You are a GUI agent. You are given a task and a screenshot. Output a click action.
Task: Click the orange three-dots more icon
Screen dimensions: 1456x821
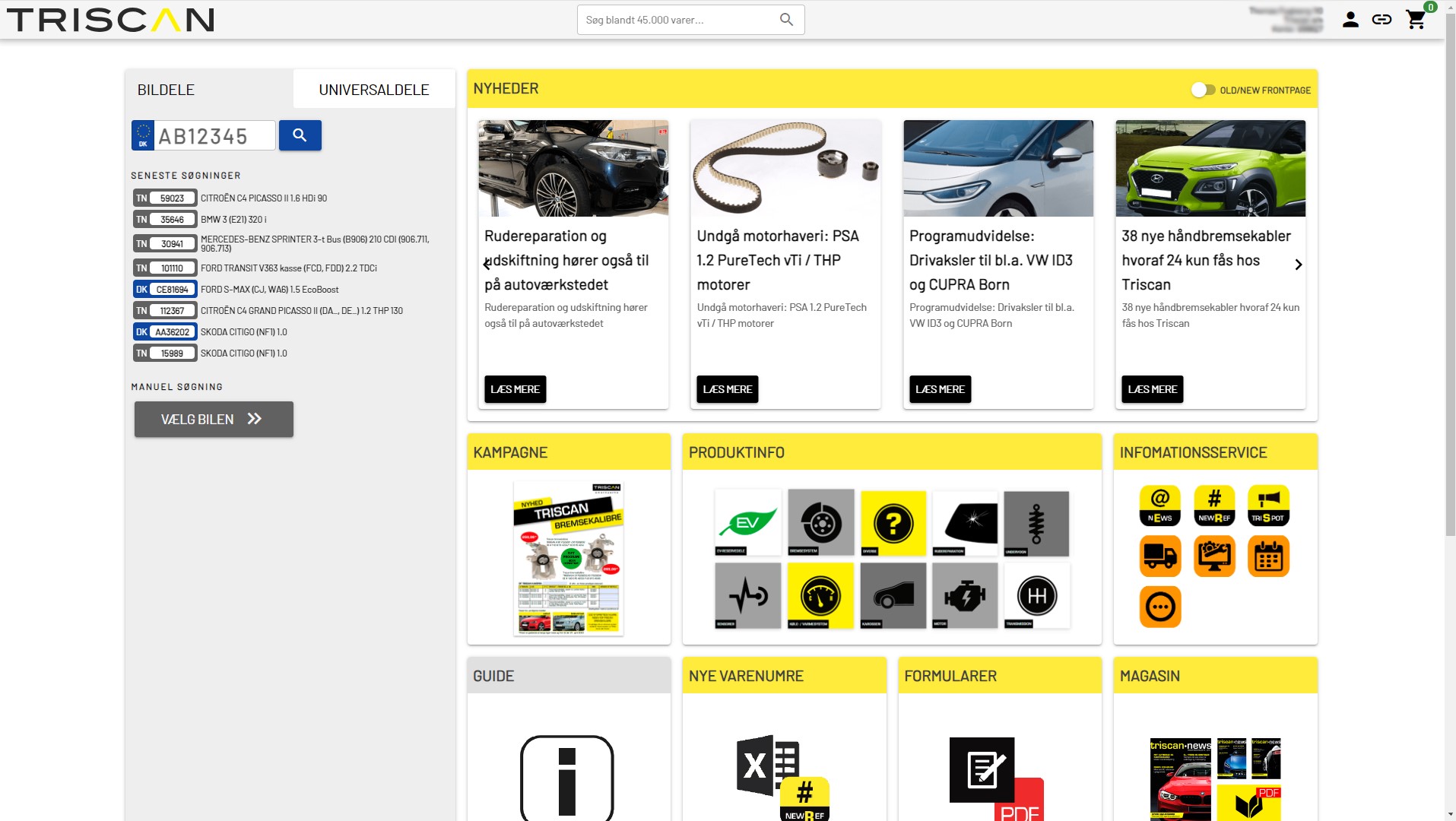pyautogui.click(x=1160, y=607)
